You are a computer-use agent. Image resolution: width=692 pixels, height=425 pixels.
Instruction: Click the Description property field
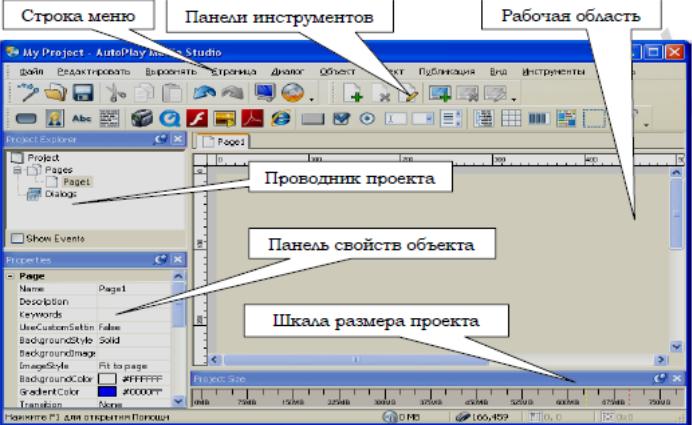134,302
